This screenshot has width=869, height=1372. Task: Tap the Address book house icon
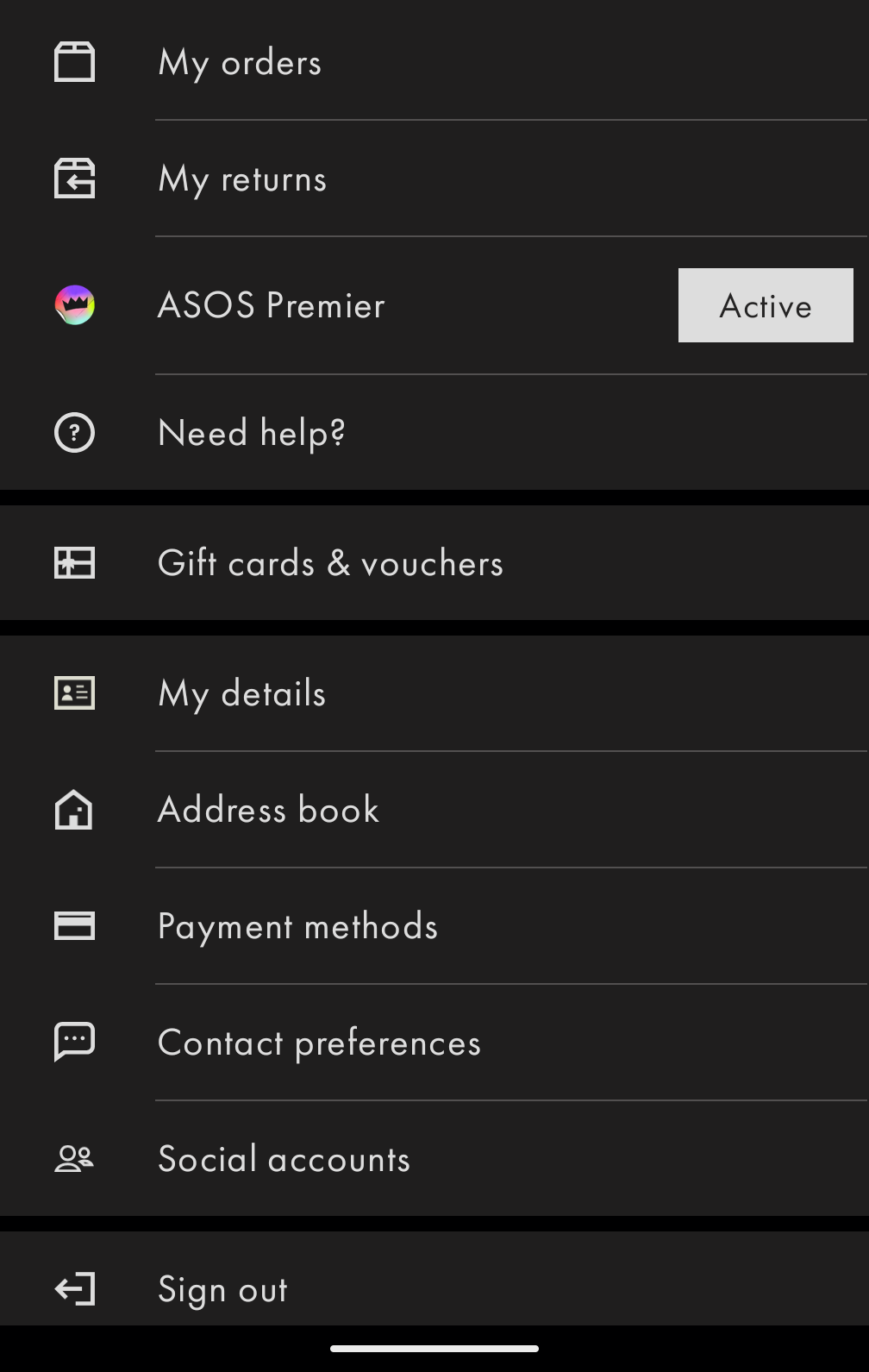point(74,810)
